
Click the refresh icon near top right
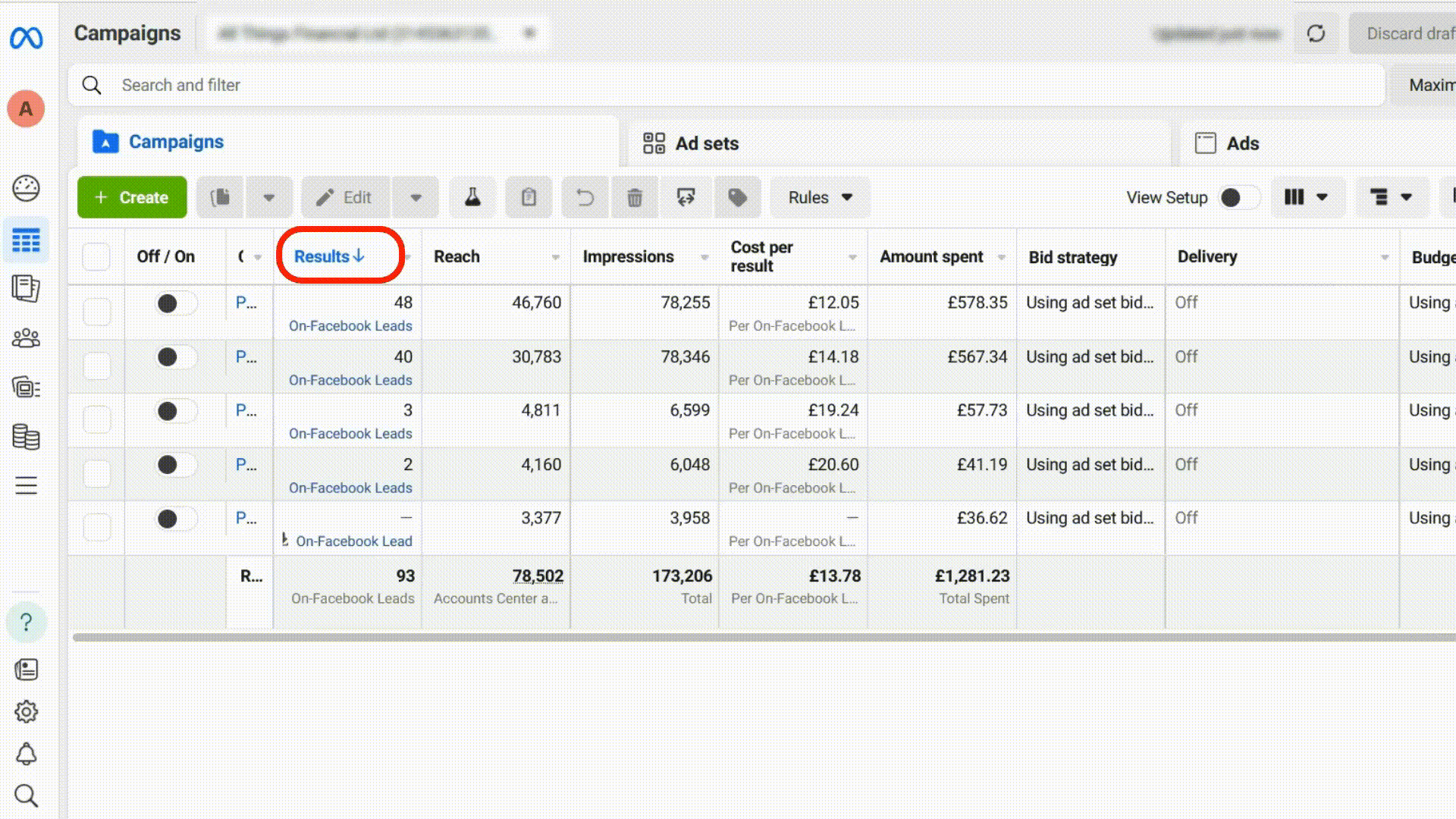pyautogui.click(x=1316, y=33)
